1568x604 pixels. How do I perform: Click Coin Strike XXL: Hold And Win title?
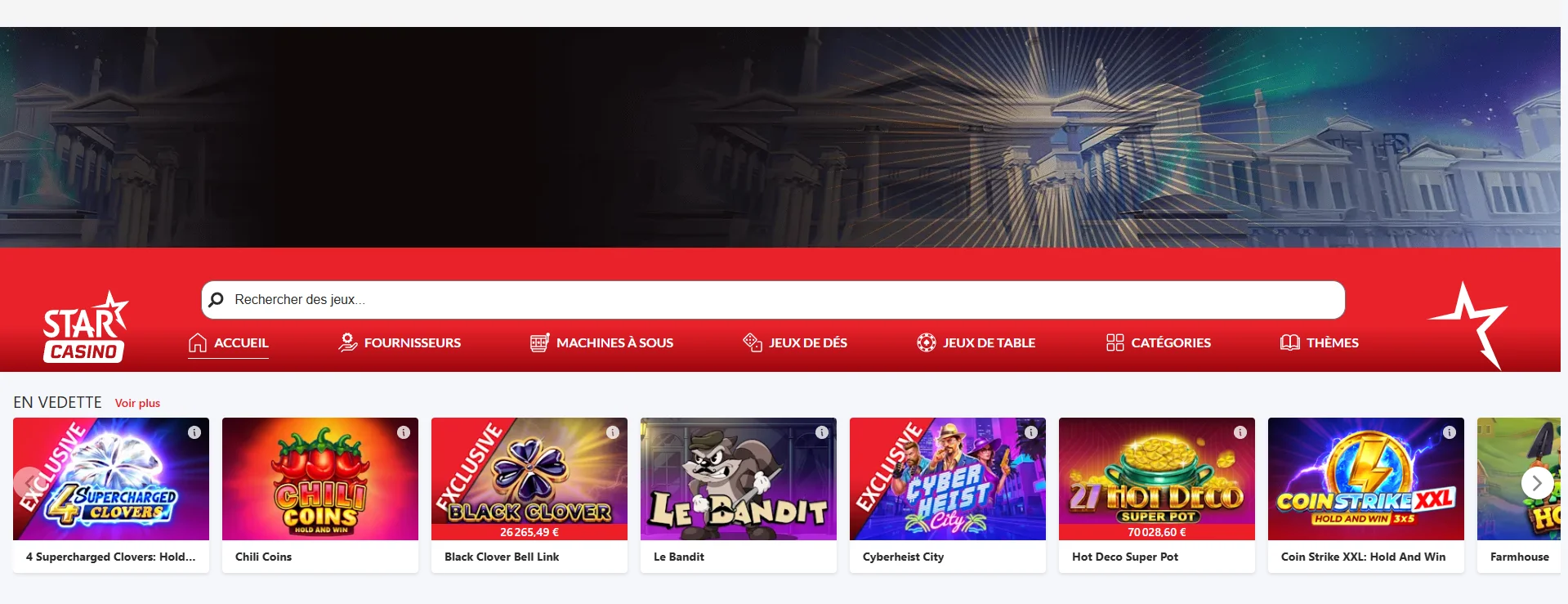pyautogui.click(x=1363, y=557)
